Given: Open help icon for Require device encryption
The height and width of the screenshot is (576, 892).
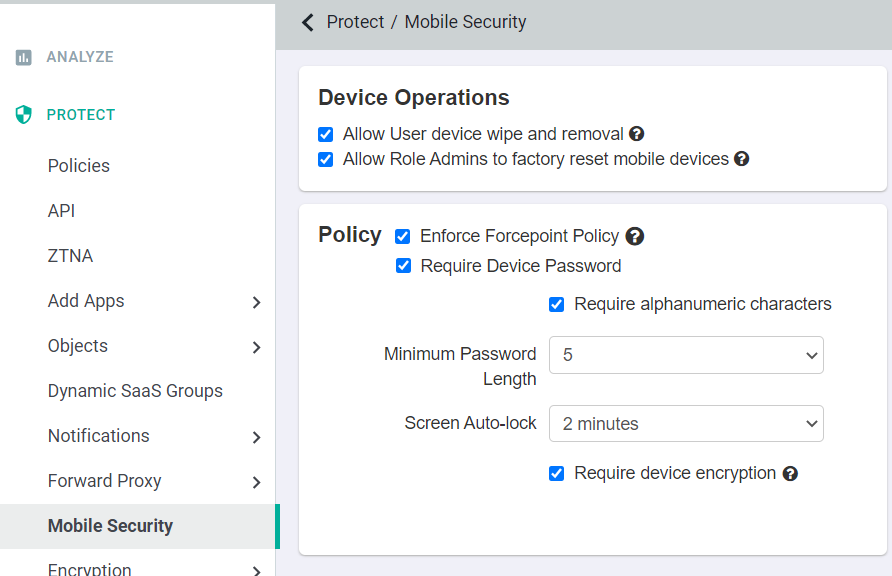Looking at the screenshot, I should [790, 474].
